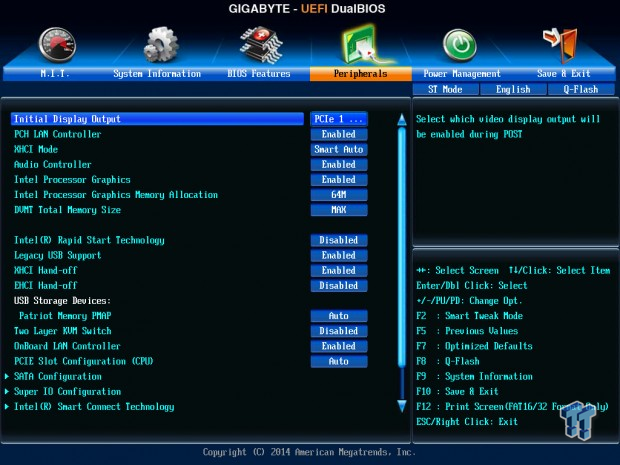620x465 pixels.
Task: Toggle OnBoard LAN Controller Enabled value
Action: pos(339,346)
